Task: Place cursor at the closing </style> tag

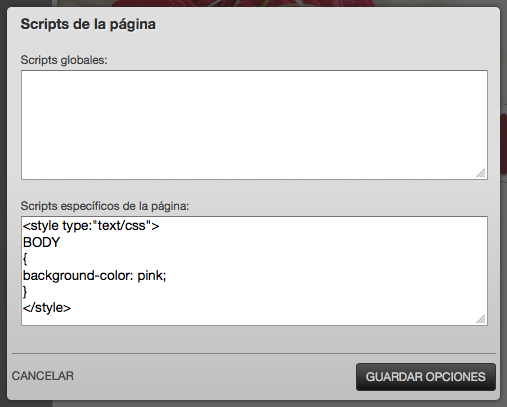Action: (47, 307)
